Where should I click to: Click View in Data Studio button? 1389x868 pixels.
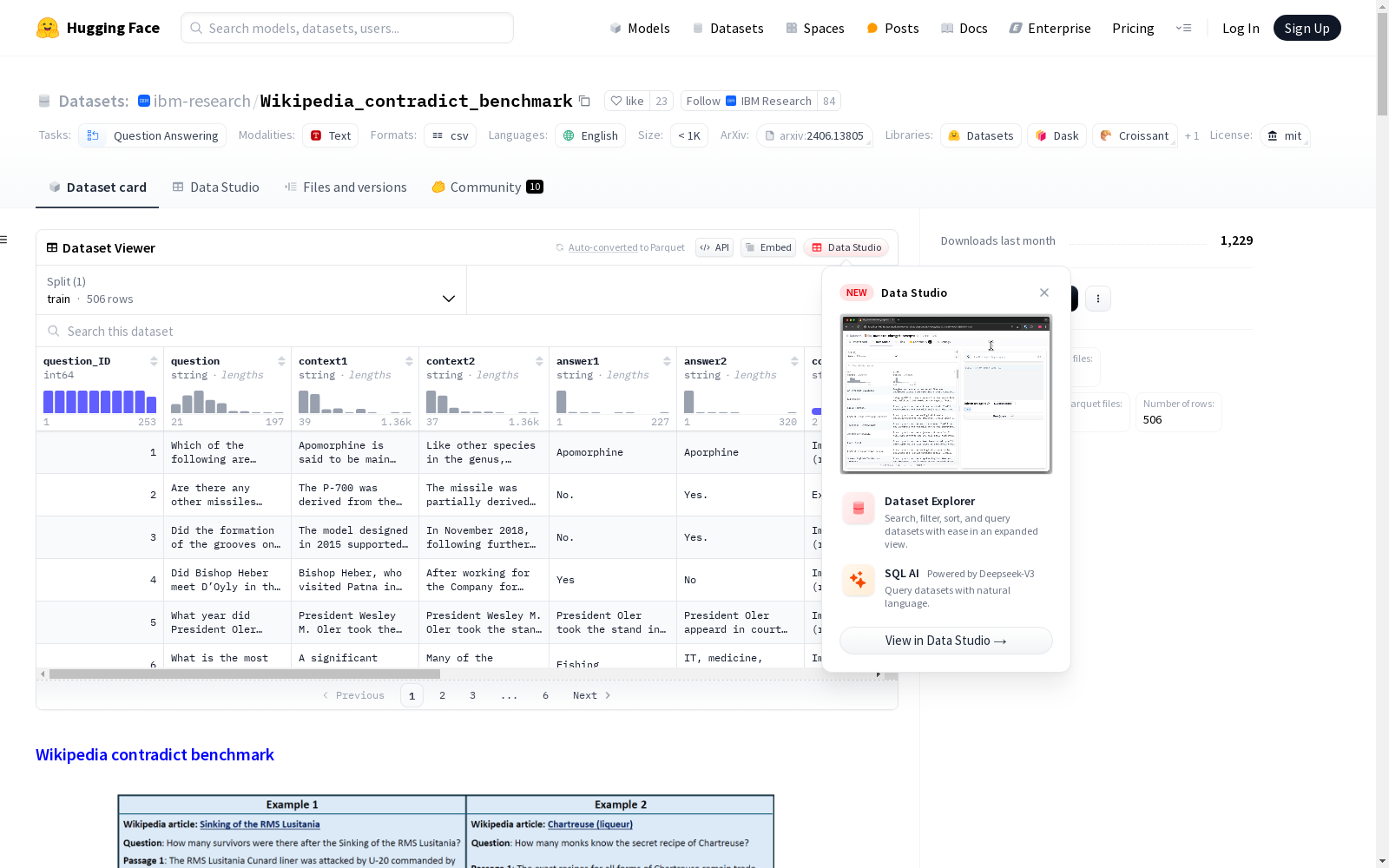[x=946, y=641]
